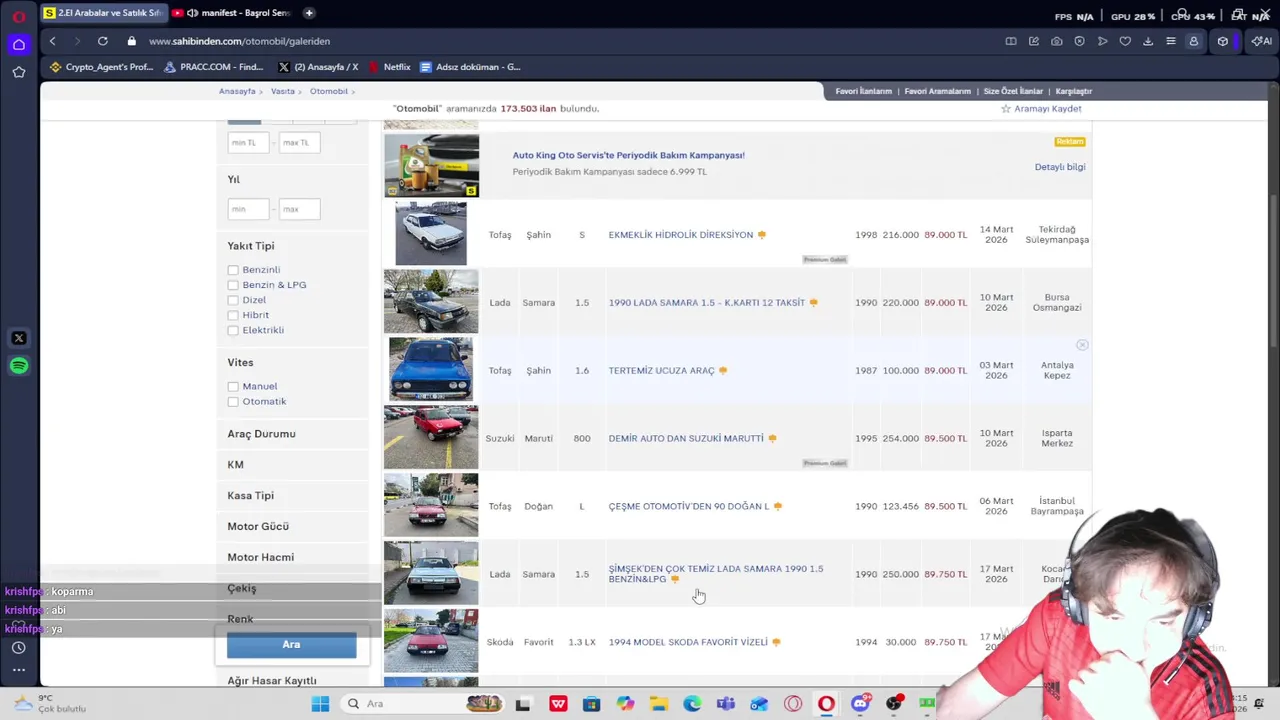Open Detaylı bilgi for Auto King ad
This screenshot has height=720, width=1280.
coord(1060,167)
